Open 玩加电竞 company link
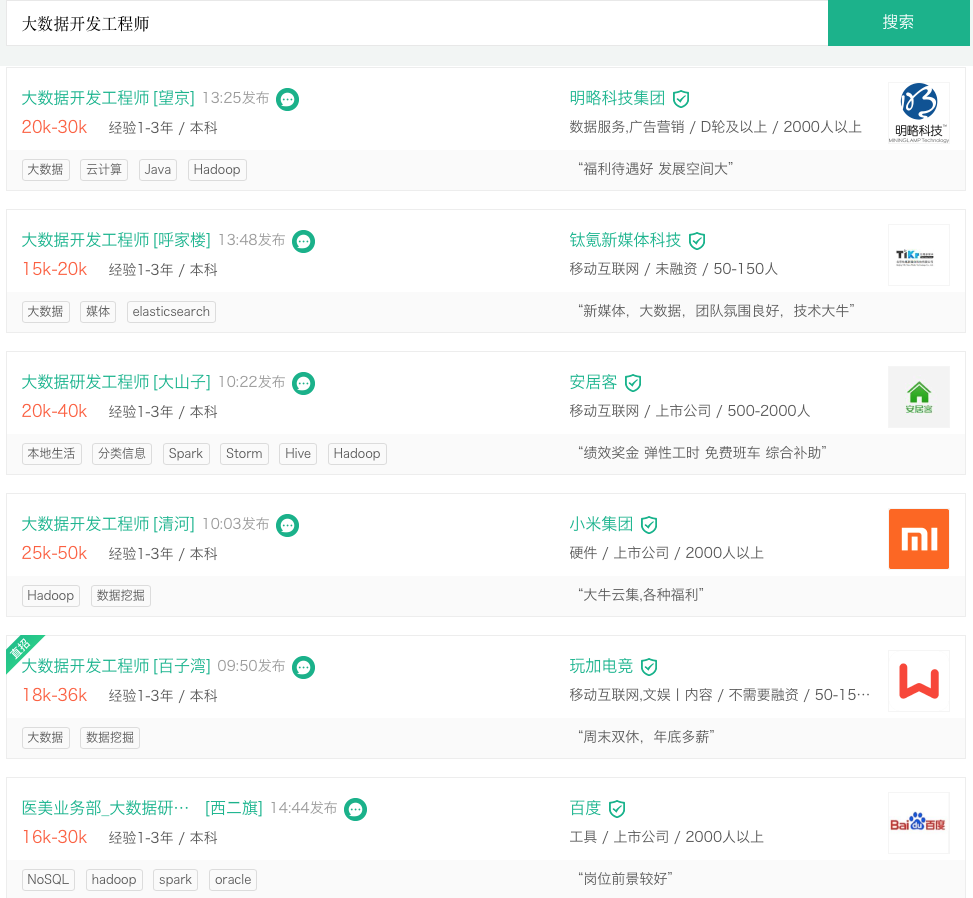Image resolution: width=973 pixels, height=898 pixels. tap(601, 666)
